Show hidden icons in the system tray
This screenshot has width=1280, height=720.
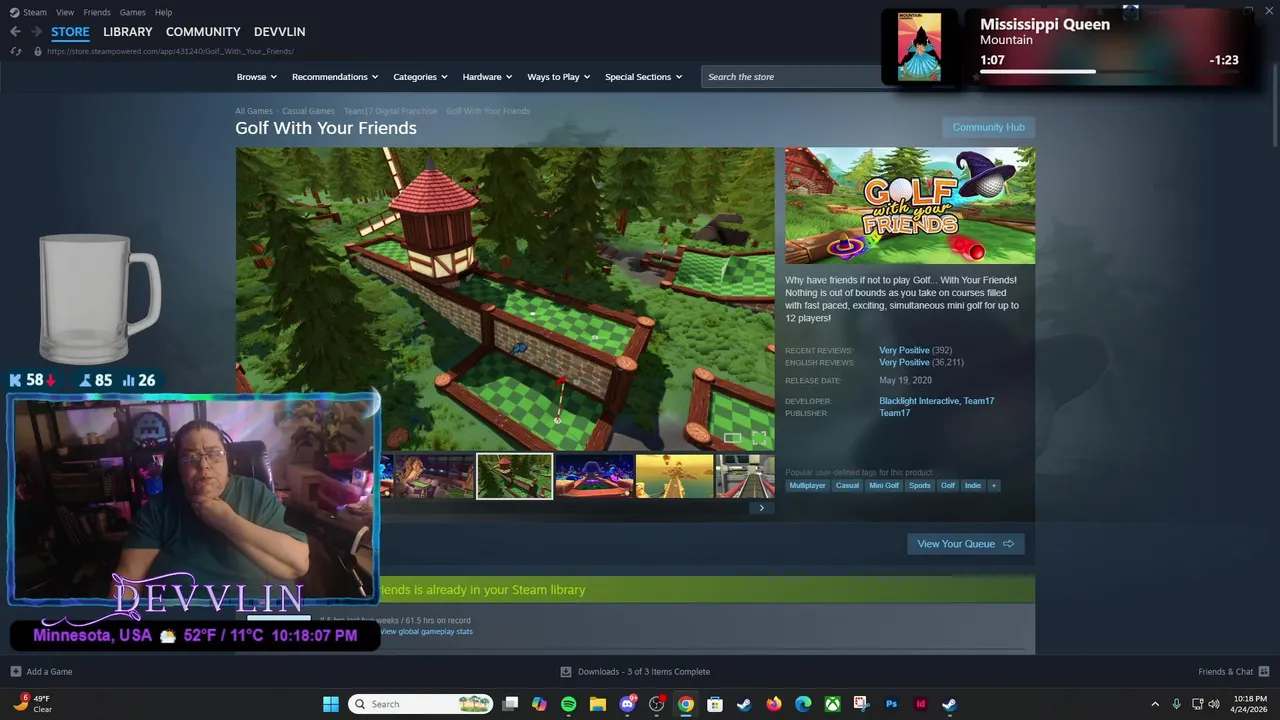[1155, 704]
